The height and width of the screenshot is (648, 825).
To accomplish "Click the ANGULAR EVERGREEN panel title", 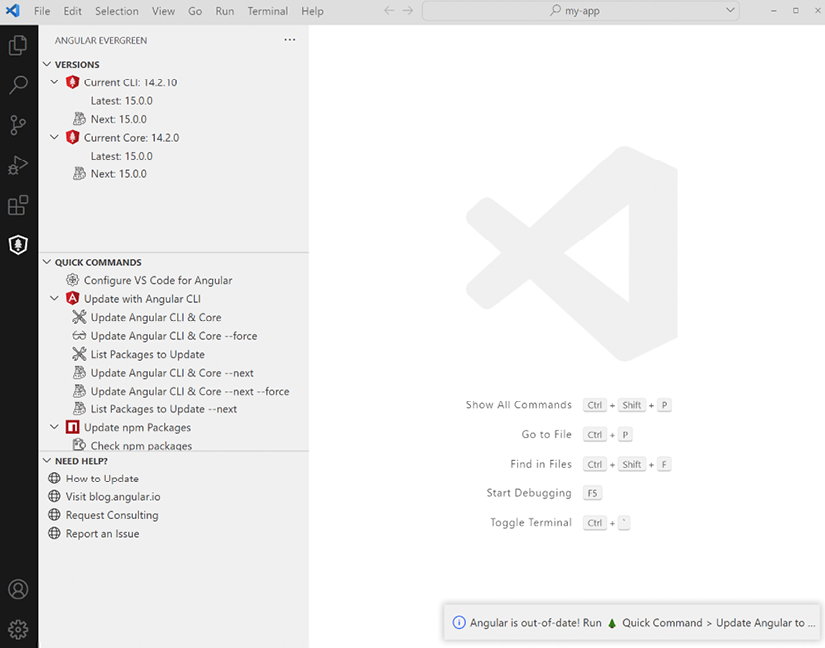I will click(x=101, y=40).
